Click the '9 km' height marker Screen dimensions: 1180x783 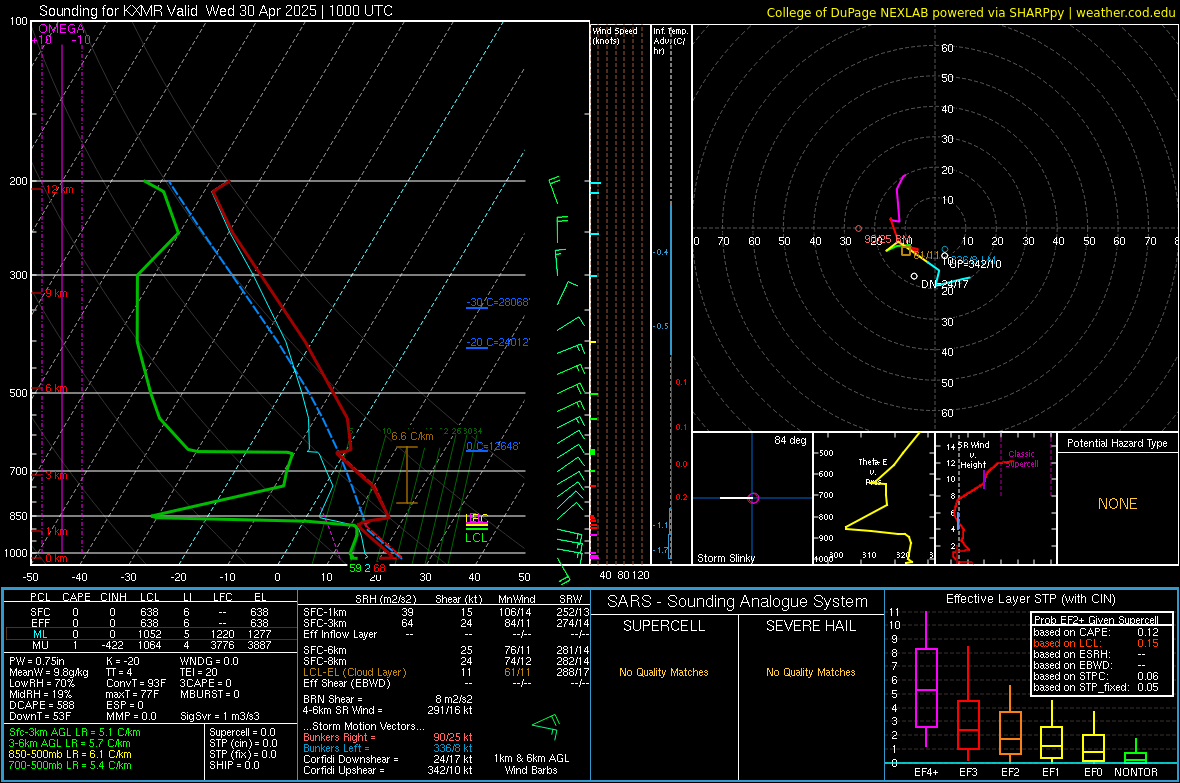click(x=56, y=294)
